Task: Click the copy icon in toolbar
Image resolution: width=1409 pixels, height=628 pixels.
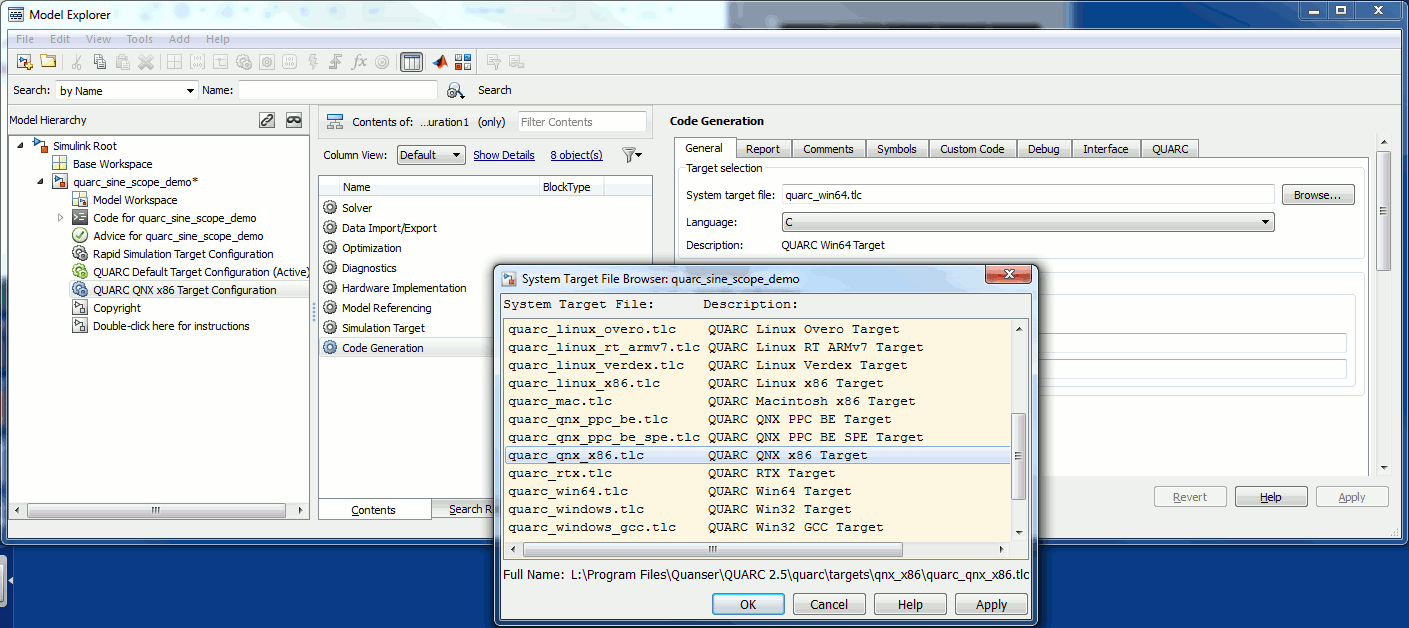Action: click(99, 62)
